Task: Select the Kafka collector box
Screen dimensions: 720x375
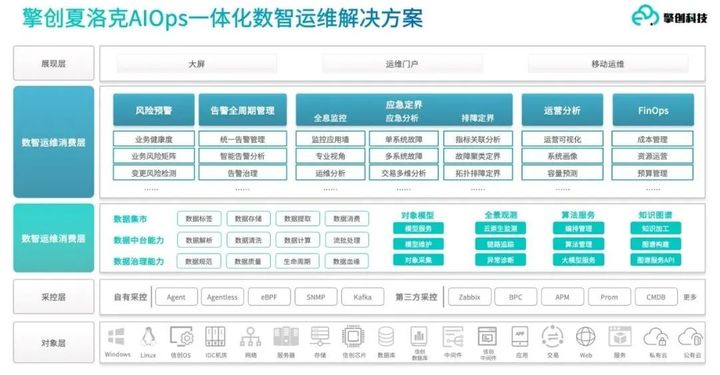Action: pos(363,297)
